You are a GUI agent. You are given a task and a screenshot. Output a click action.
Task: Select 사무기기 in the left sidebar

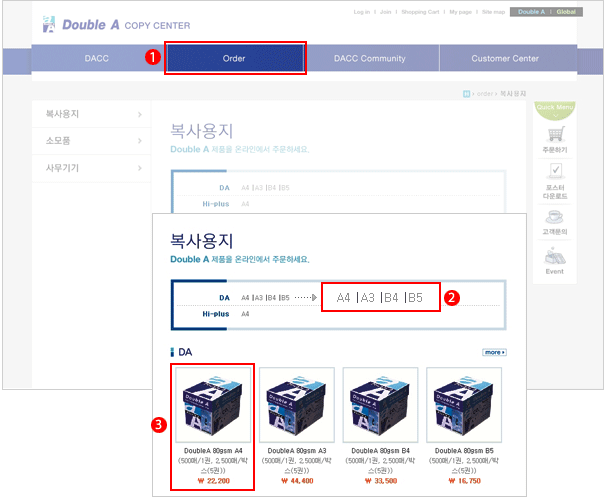[x=62, y=168]
